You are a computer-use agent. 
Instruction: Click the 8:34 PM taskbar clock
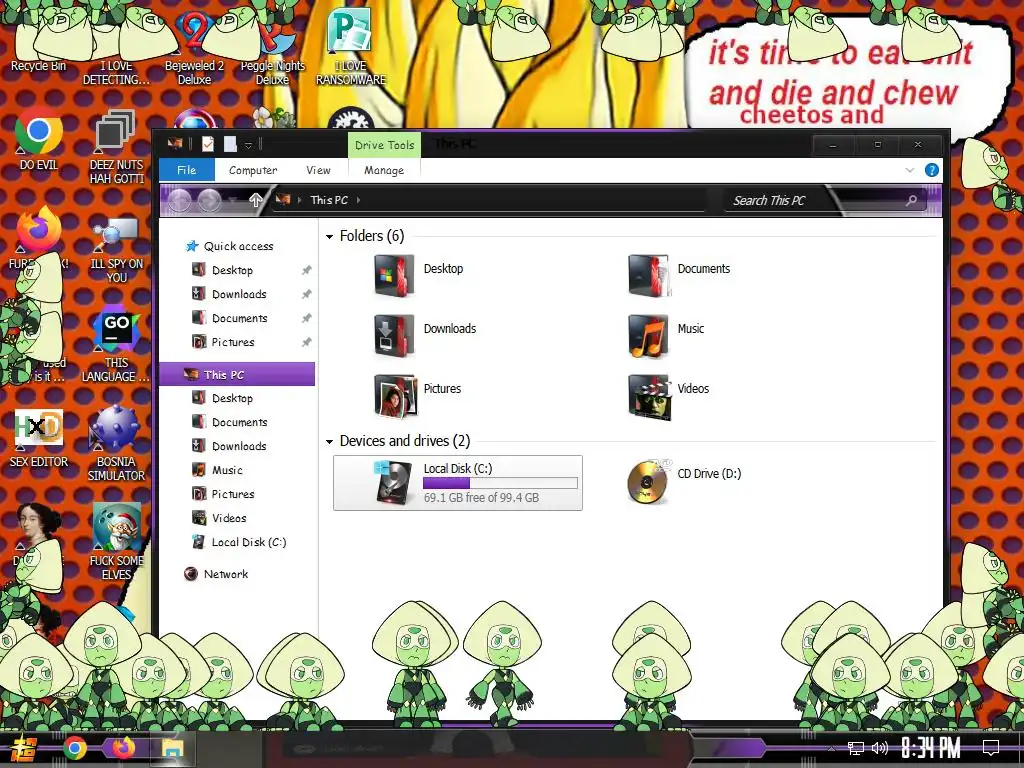(931, 748)
